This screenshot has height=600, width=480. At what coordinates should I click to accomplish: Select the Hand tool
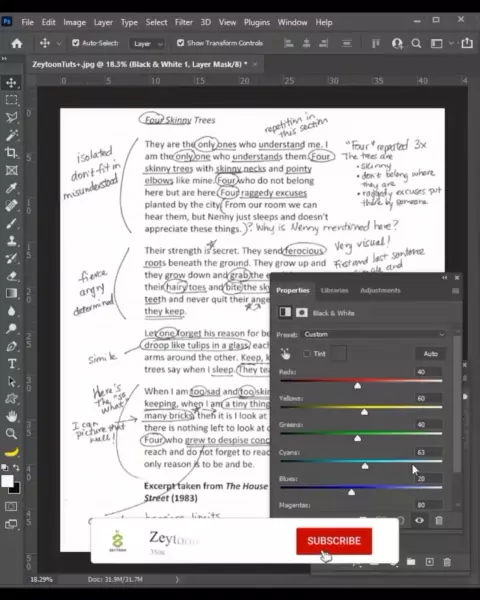[11, 416]
